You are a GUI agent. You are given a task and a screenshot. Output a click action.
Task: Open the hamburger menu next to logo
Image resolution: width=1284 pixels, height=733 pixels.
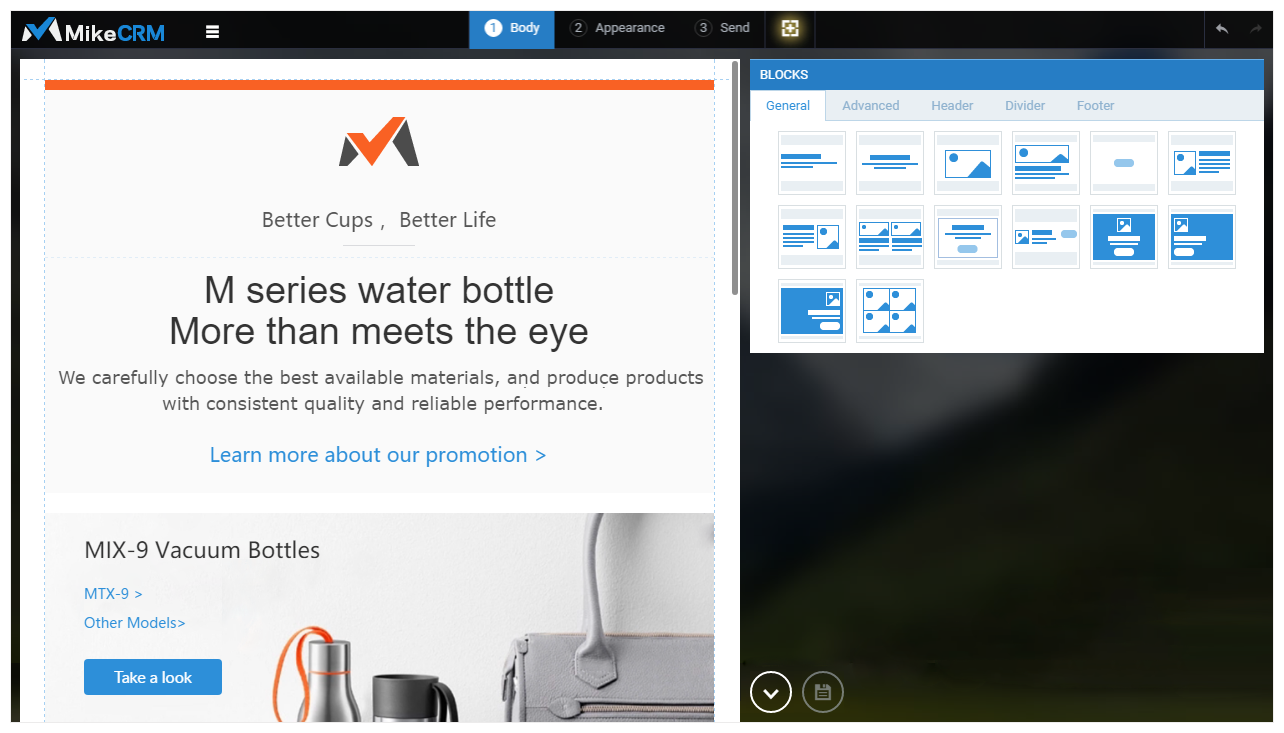[212, 31]
